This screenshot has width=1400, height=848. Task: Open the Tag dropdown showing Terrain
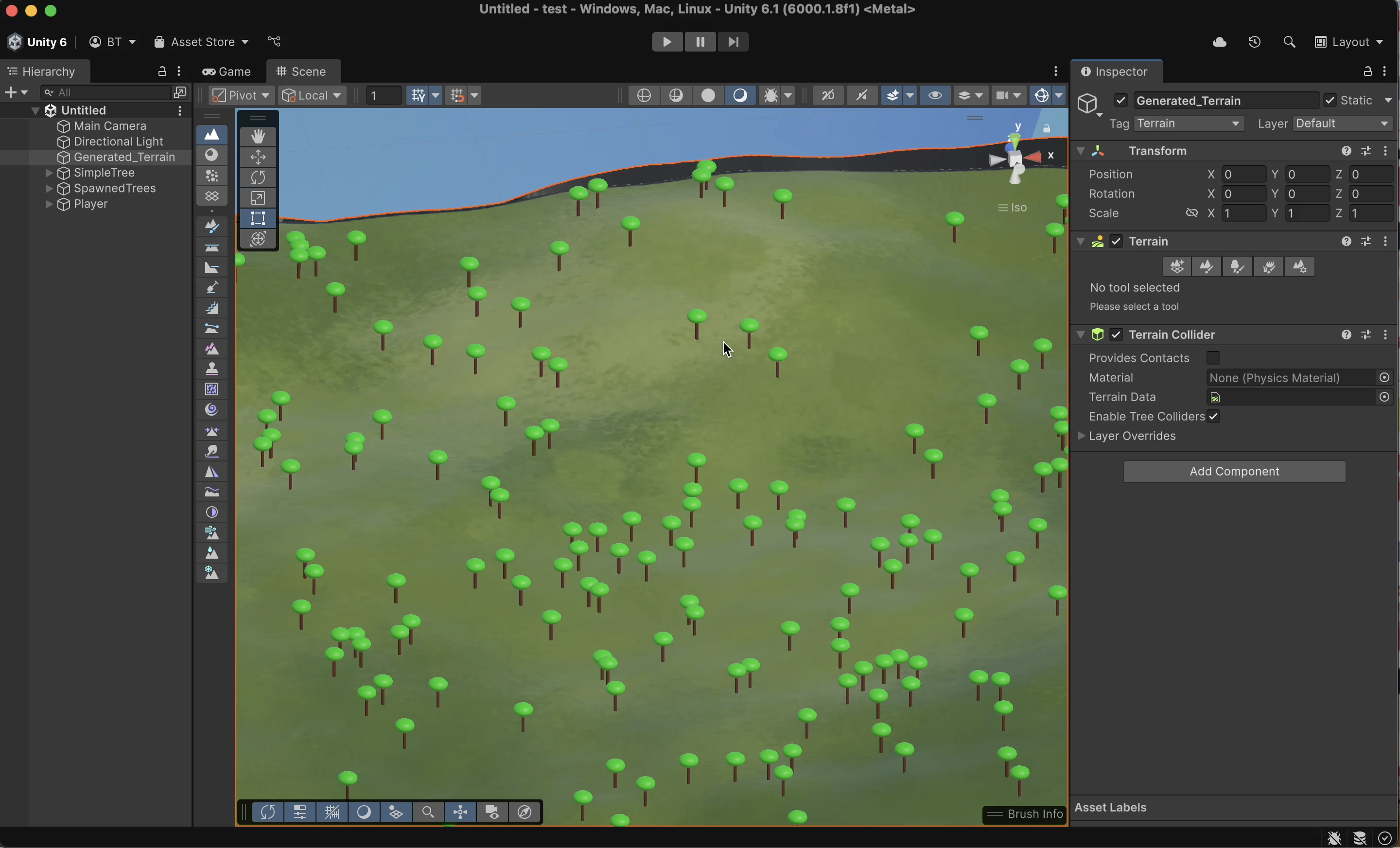(1188, 124)
